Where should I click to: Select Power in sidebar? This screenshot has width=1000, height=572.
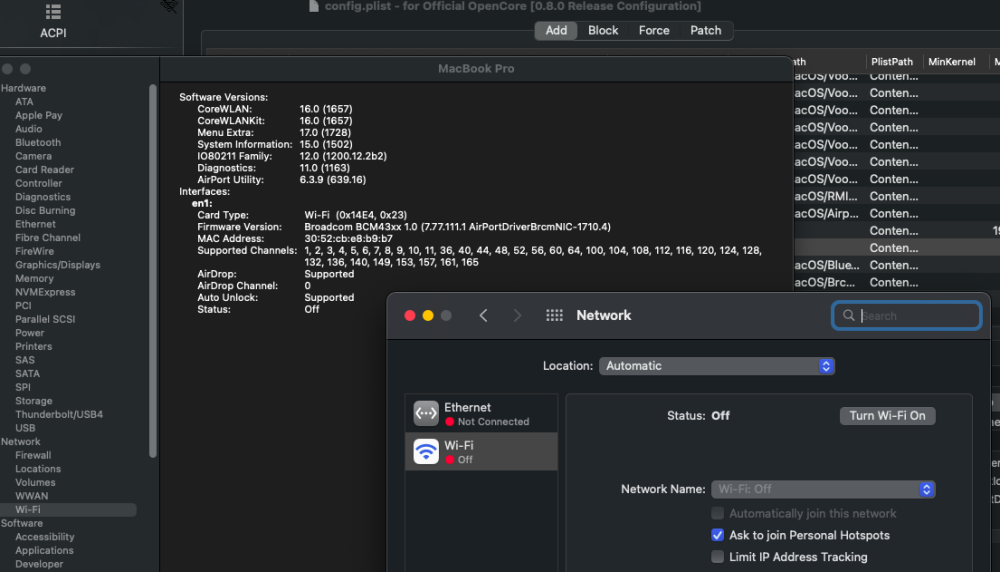[29, 333]
